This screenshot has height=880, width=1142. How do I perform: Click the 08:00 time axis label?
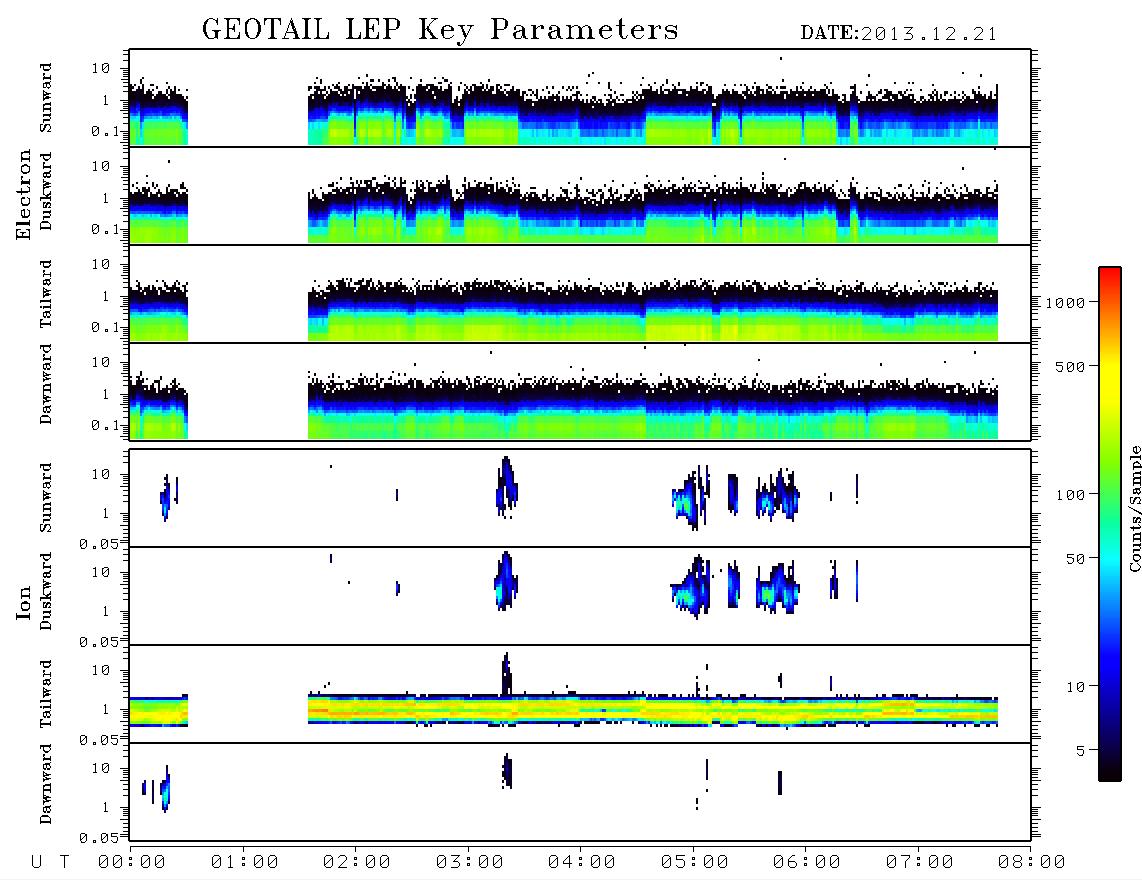[x=1031, y=862]
